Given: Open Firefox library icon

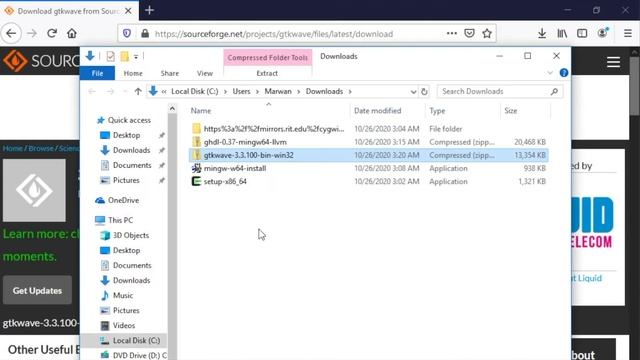Looking at the screenshot, I should coord(562,33).
